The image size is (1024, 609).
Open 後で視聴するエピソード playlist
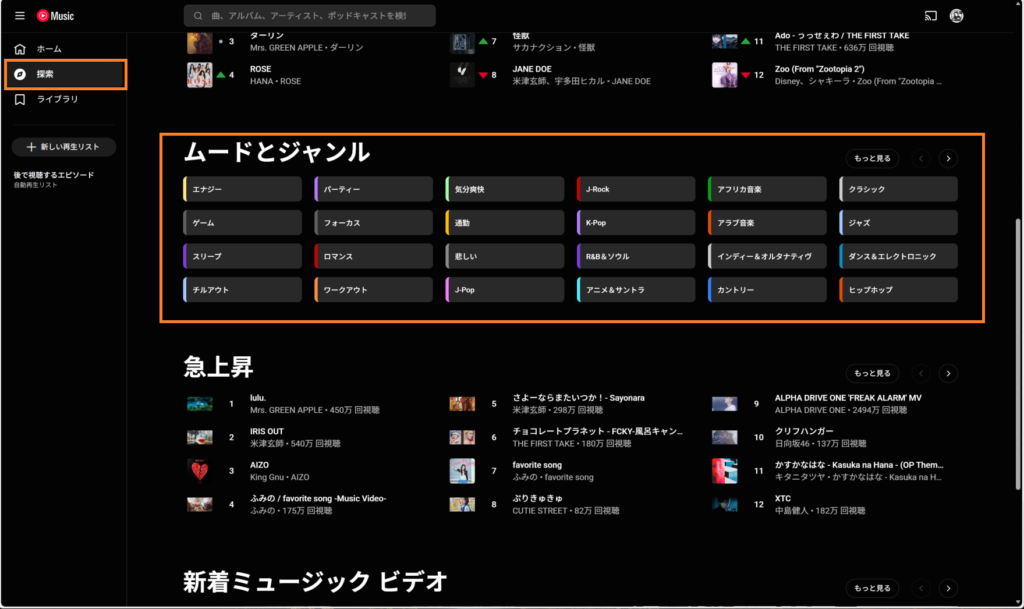54,175
